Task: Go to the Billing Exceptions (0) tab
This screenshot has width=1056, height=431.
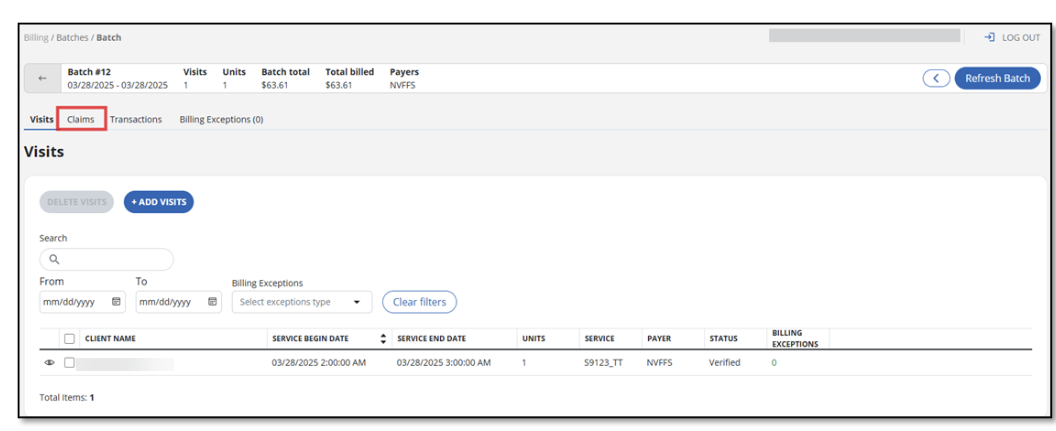Action: (221, 120)
